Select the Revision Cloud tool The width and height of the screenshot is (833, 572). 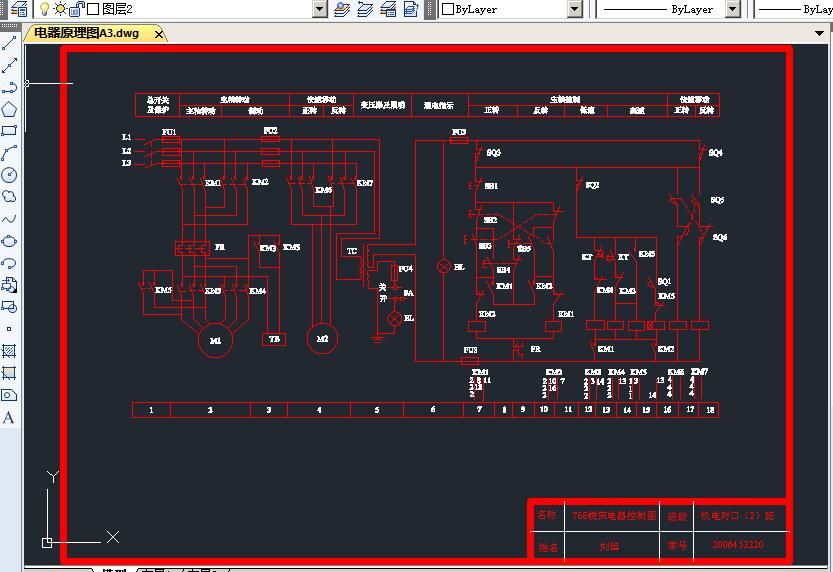[10, 197]
